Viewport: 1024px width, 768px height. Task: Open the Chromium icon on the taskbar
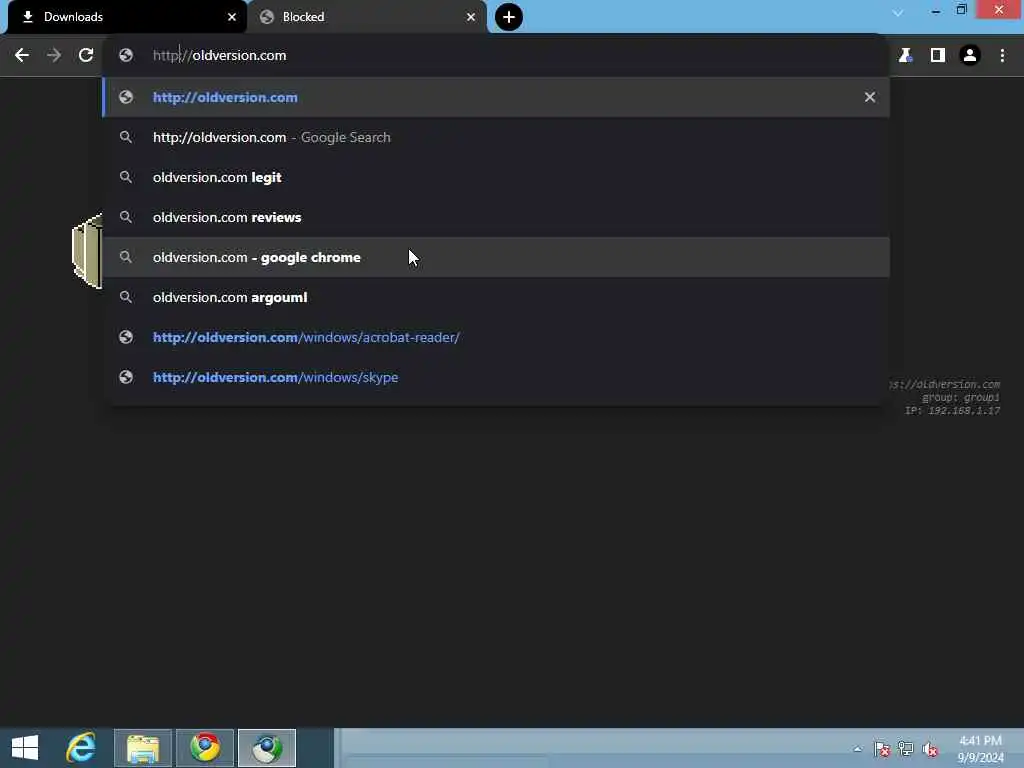[267, 748]
